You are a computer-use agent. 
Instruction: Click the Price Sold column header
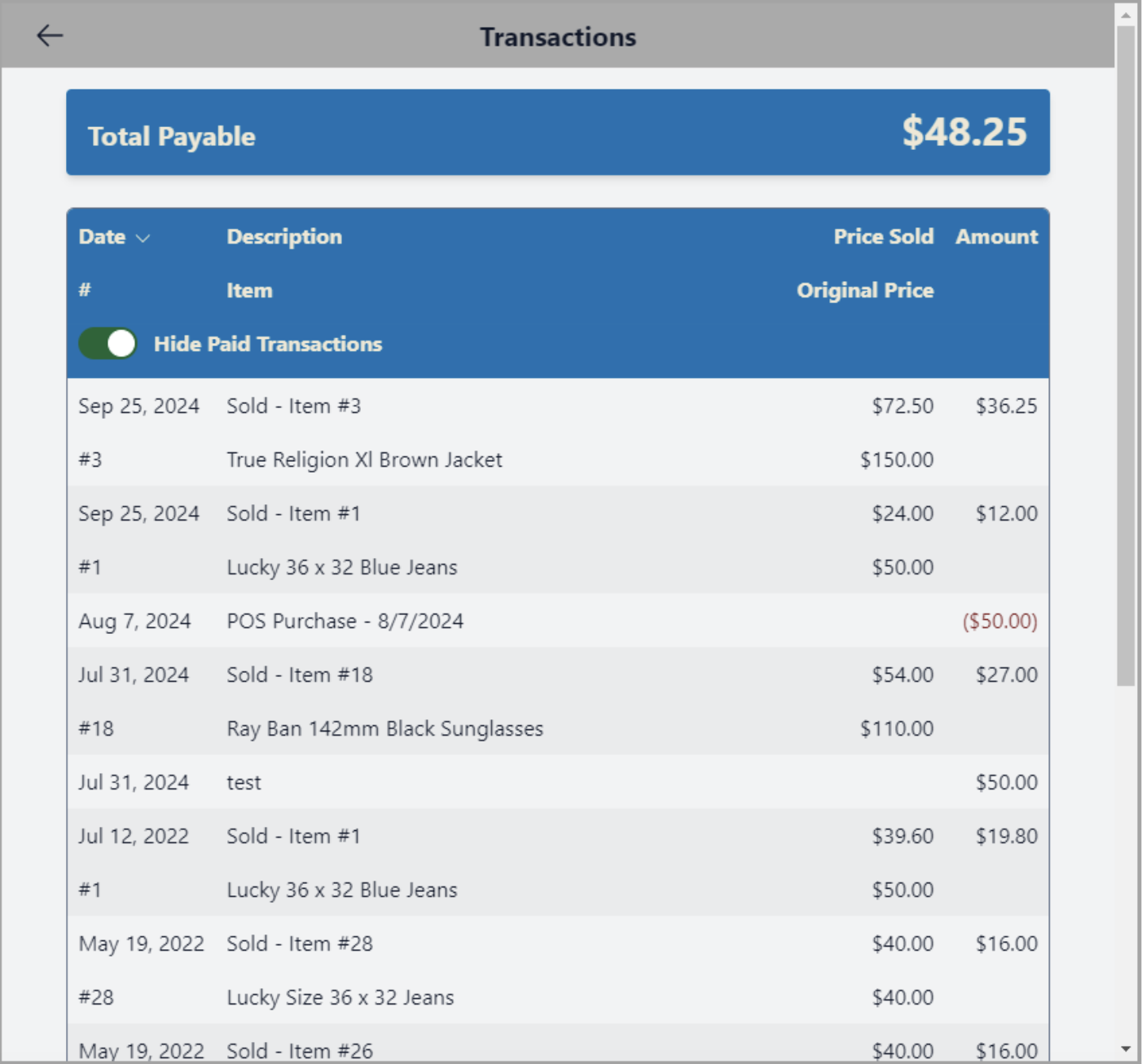883,237
